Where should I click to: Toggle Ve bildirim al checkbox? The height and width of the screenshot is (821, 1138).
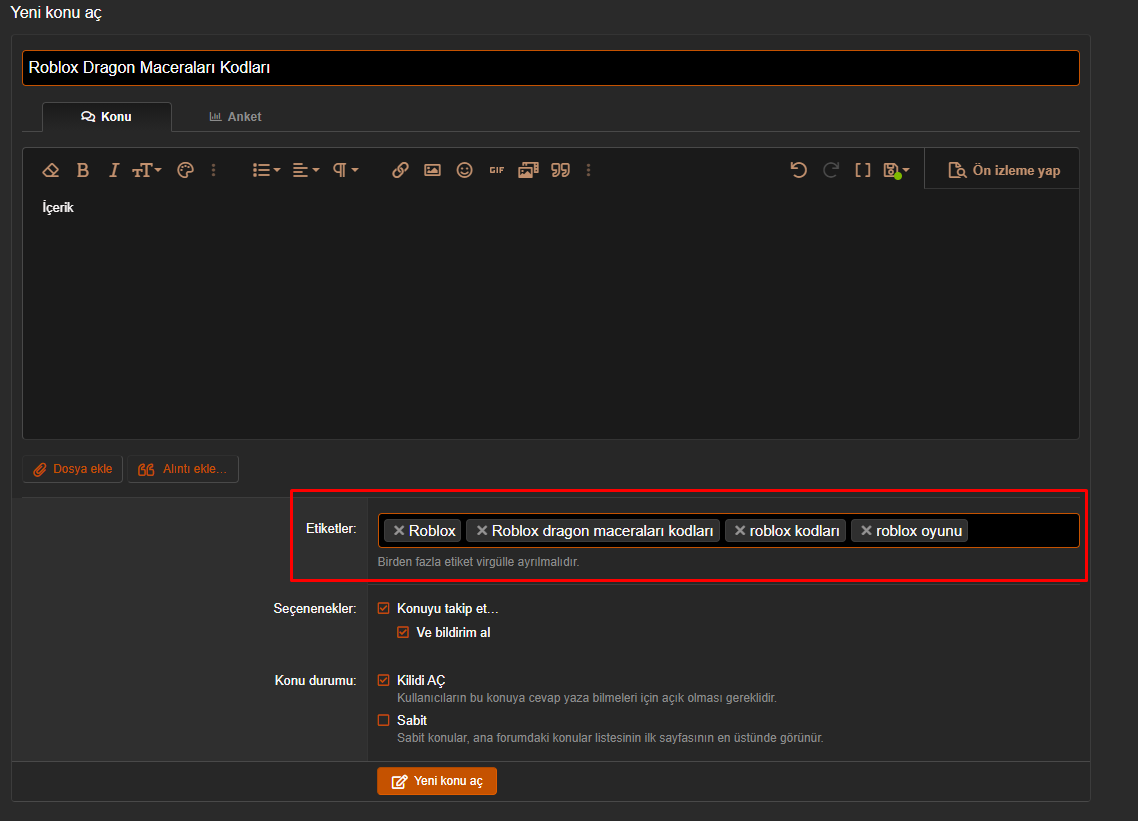[403, 632]
